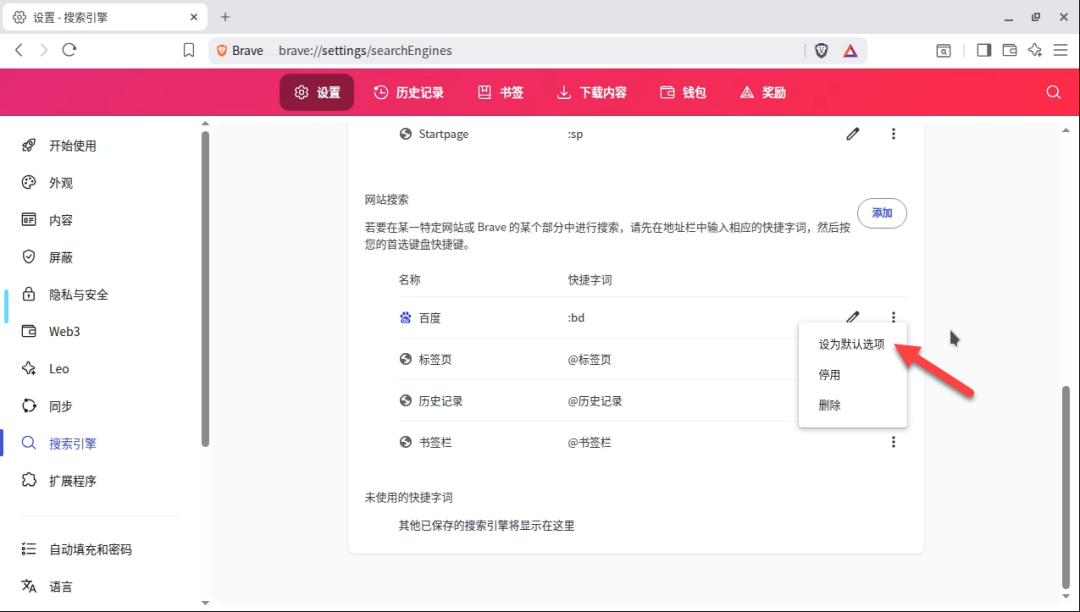Click the 添加 button for site search
This screenshot has height=612, width=1080.
click(881, 213)
